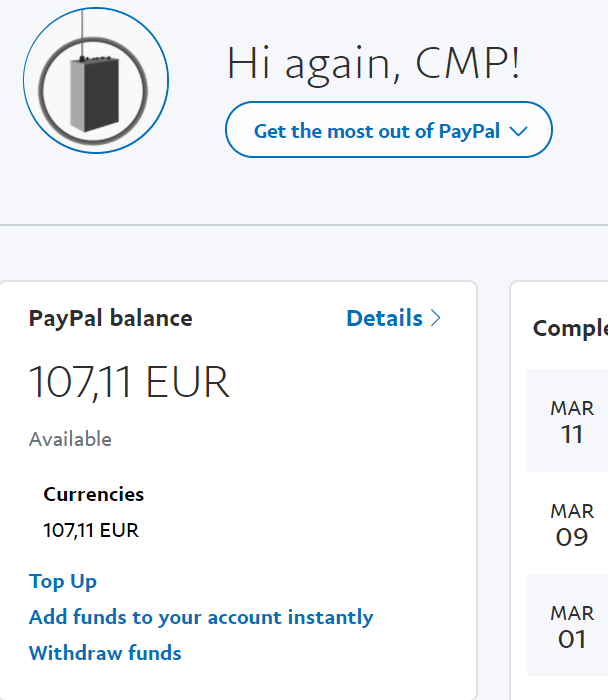Open the balance Details link

384,318
